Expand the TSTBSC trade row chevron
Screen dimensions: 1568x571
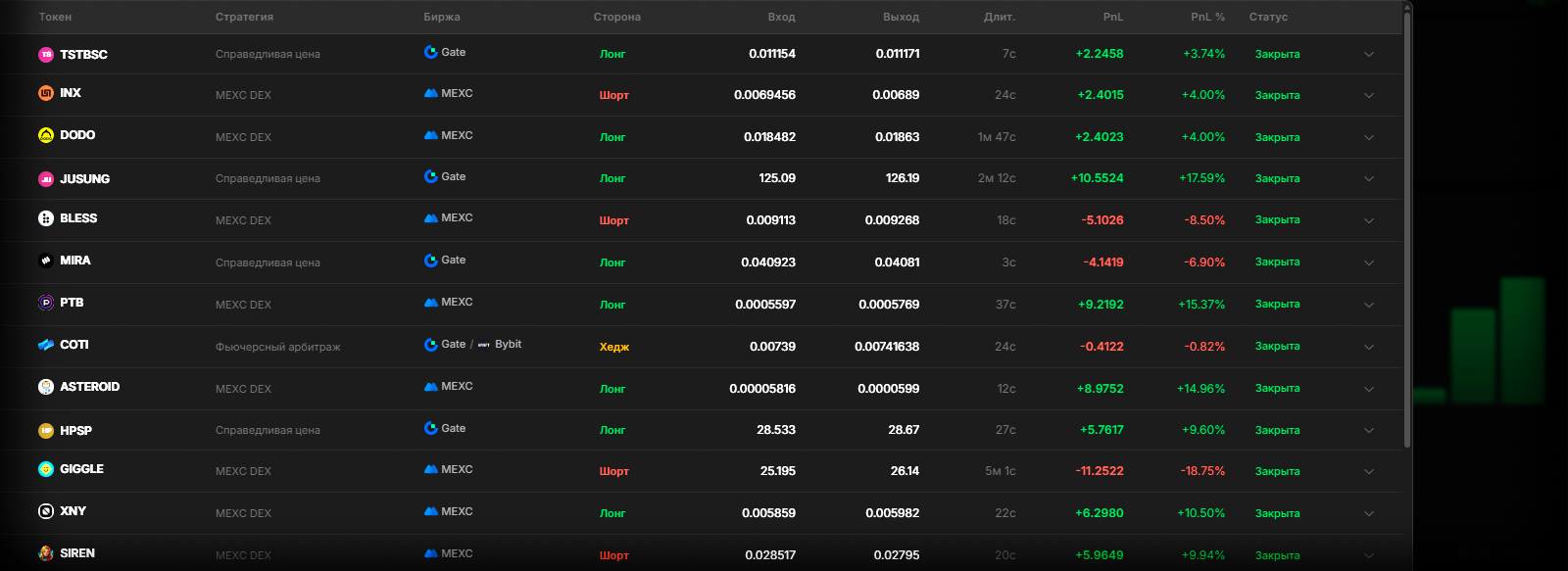pyautogui.click(x=1369, y=55)
